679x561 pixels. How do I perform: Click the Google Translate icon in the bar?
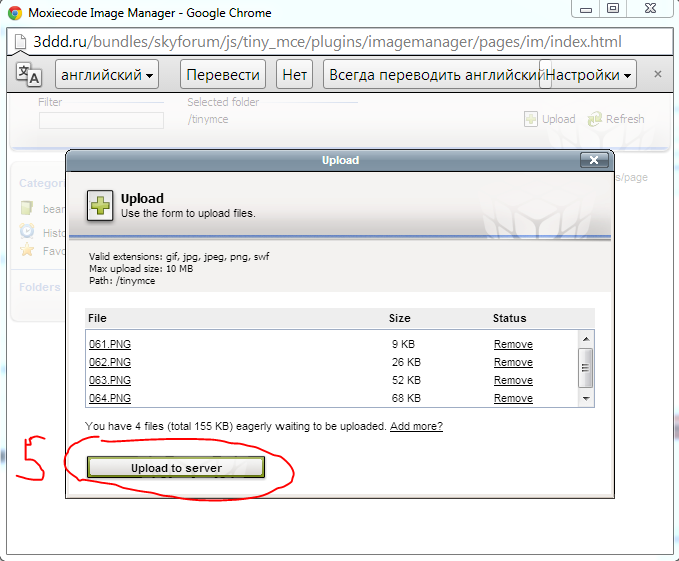click(29, 74)
